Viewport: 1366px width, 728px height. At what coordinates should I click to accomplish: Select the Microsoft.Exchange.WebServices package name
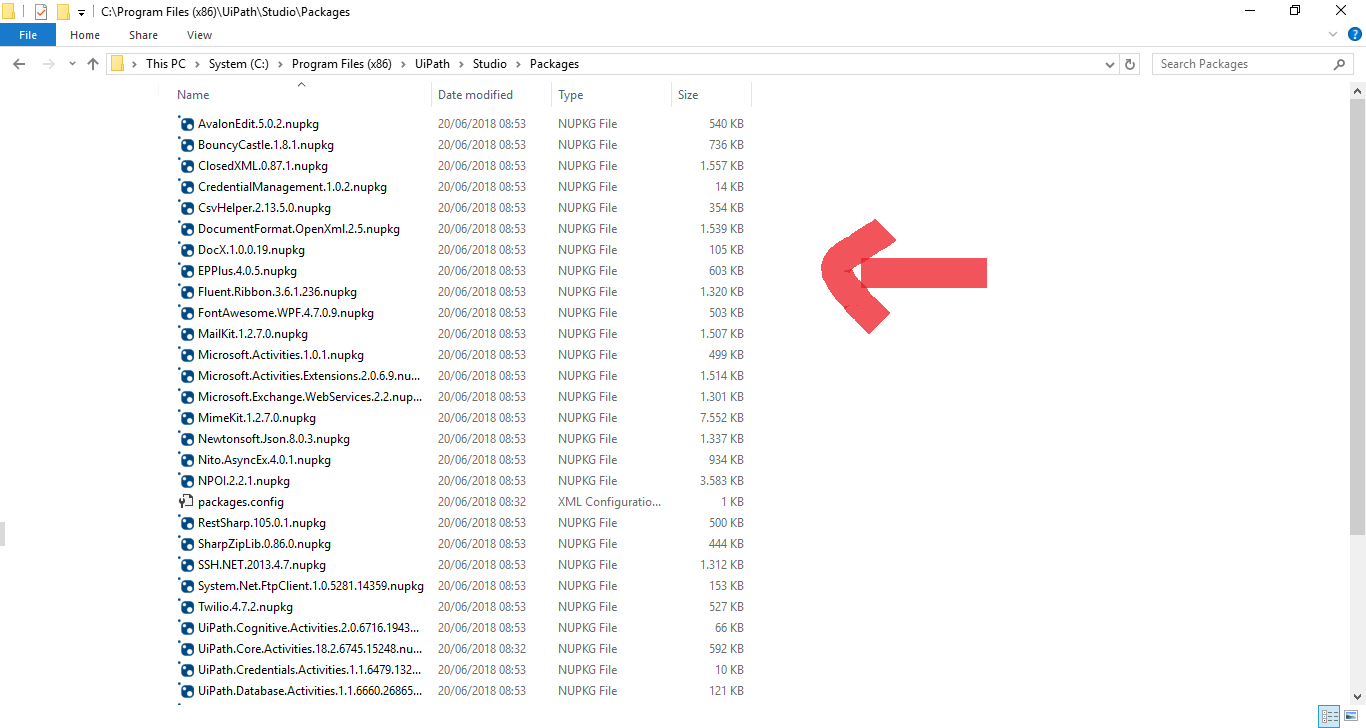click(x=310, y=397)
